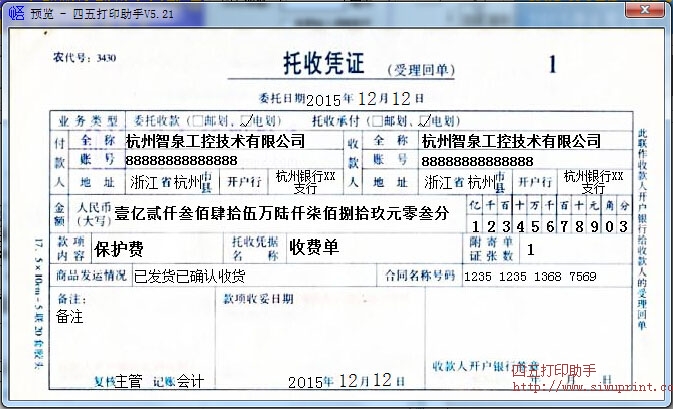Toggle the checked 电划 box under 委托收款

pyautogui.click(x=246, y=121)
